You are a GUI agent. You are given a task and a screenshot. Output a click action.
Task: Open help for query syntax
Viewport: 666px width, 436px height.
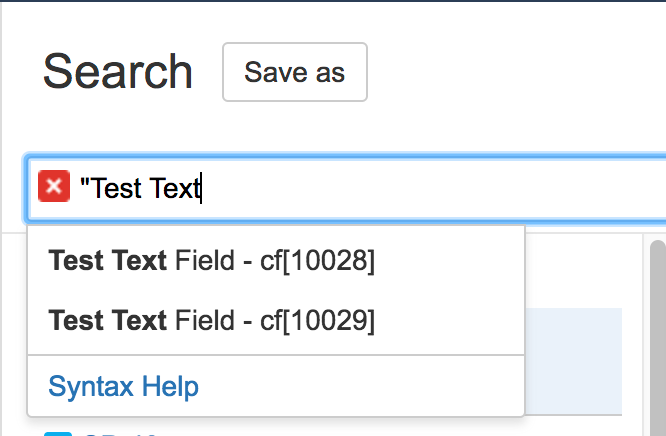pos(123,386)
